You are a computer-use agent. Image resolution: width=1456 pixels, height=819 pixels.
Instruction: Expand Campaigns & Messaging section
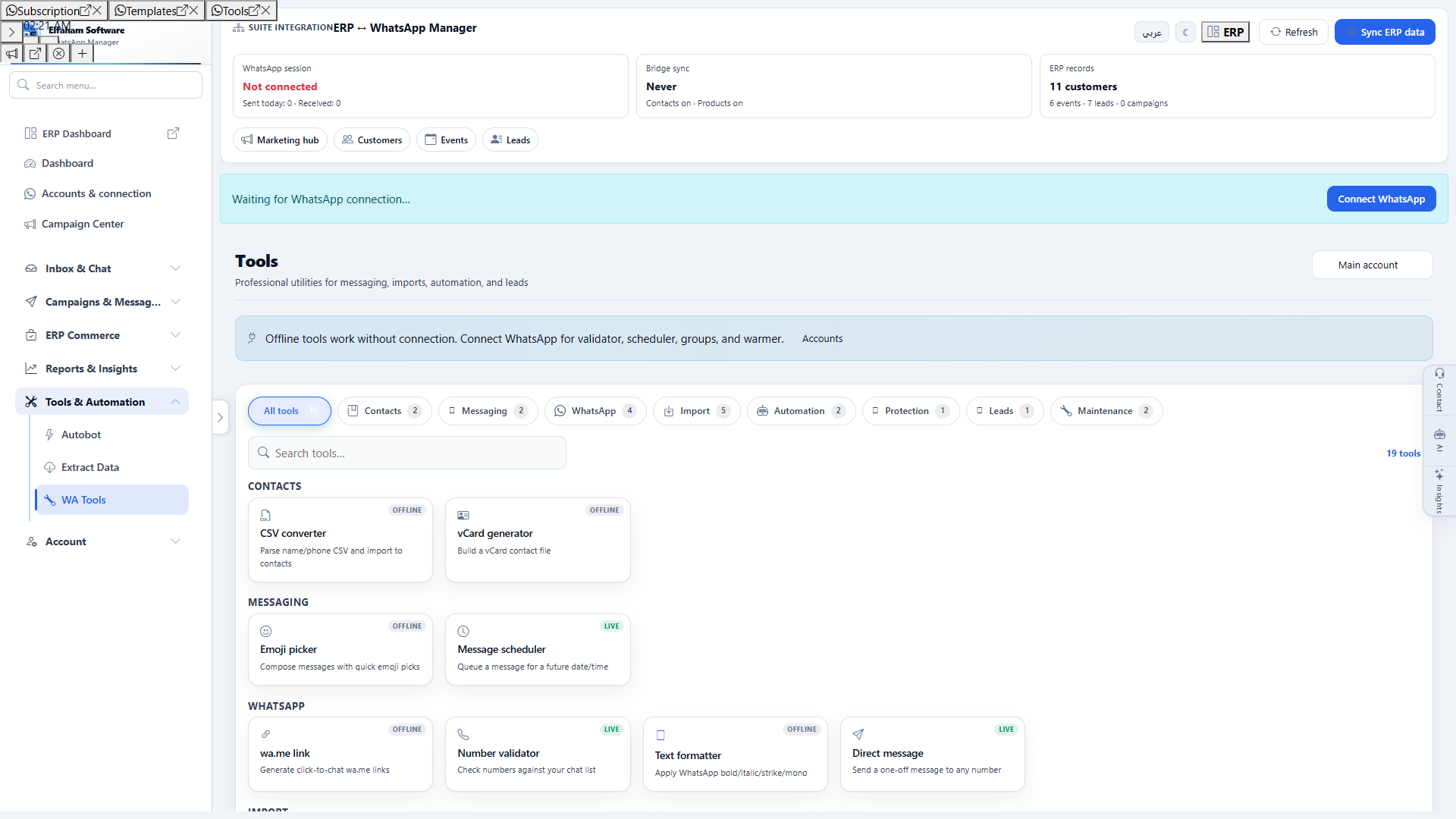coord(102,302)
